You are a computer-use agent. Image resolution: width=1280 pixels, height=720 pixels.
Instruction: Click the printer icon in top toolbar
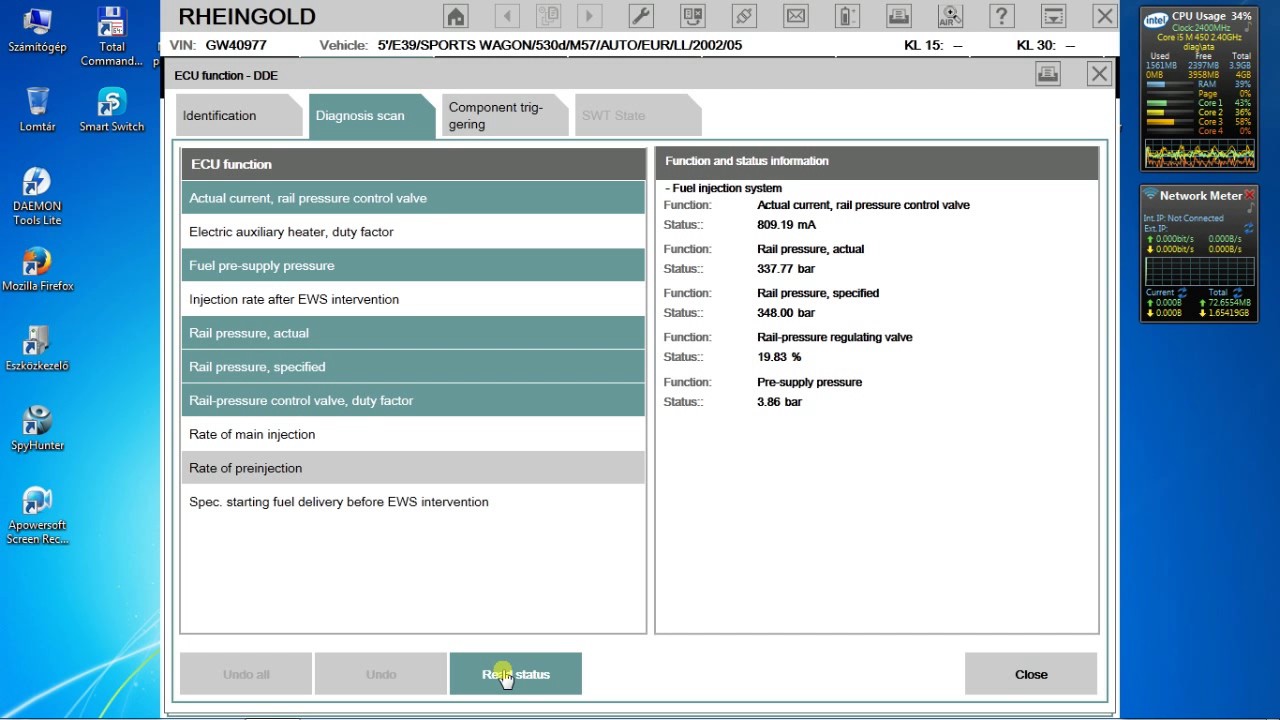click(898, 16)
